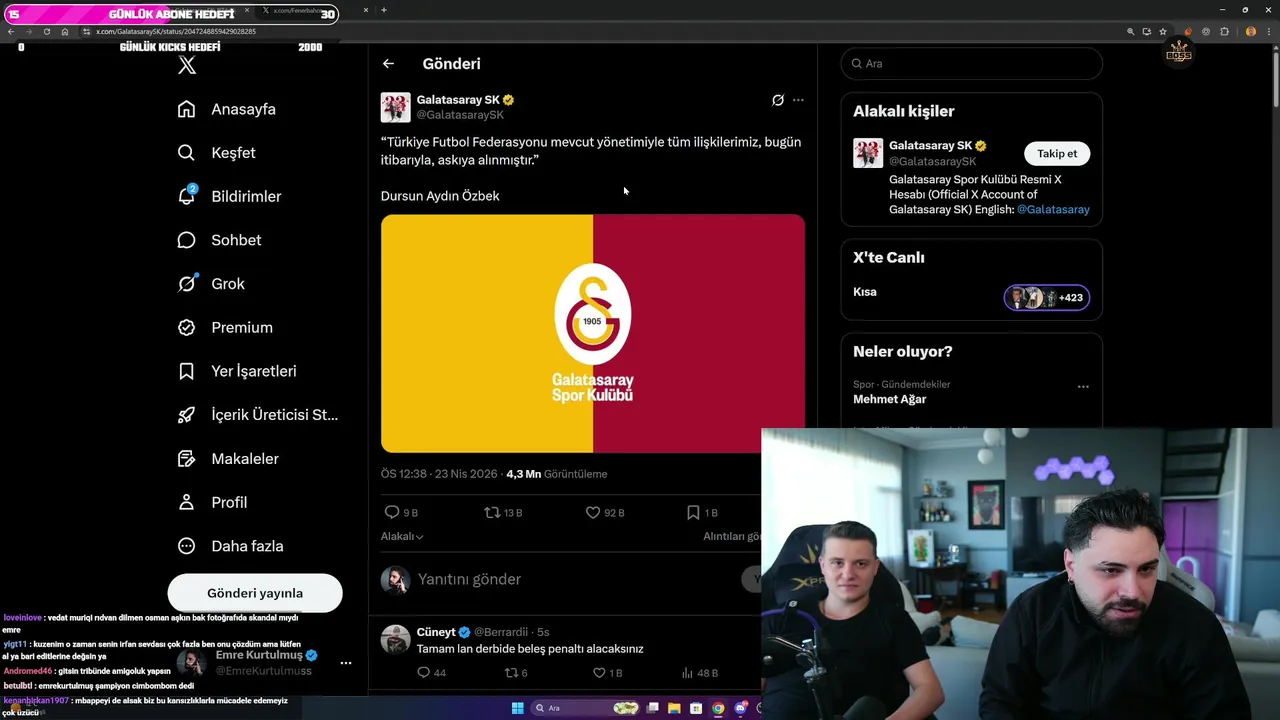Click the address bar URL
1280x720 pixels.
pyautogui.click(x=176, y=32)
